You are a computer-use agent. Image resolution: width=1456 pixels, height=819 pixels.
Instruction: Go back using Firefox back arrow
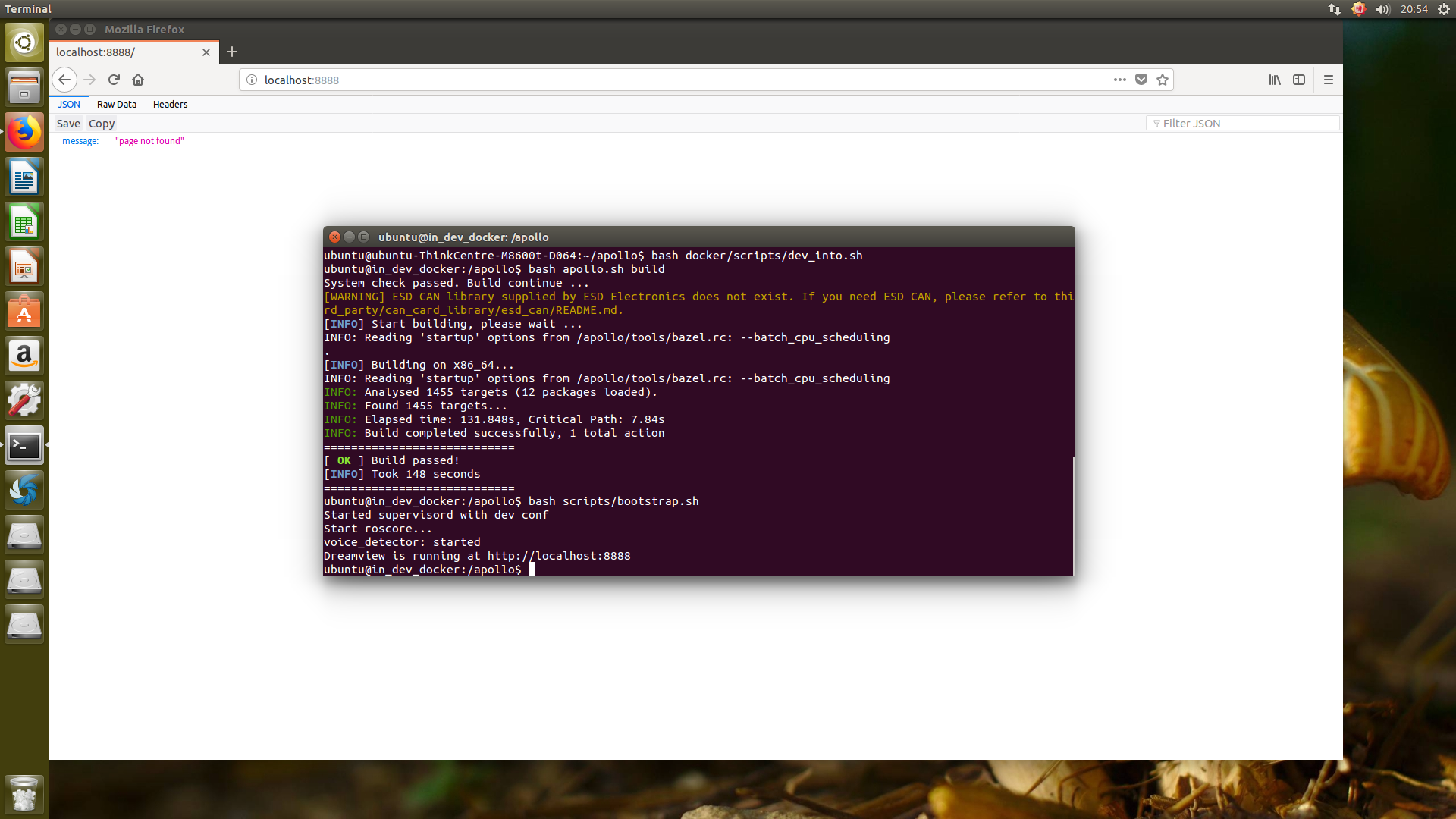click(x=64, y=80)
